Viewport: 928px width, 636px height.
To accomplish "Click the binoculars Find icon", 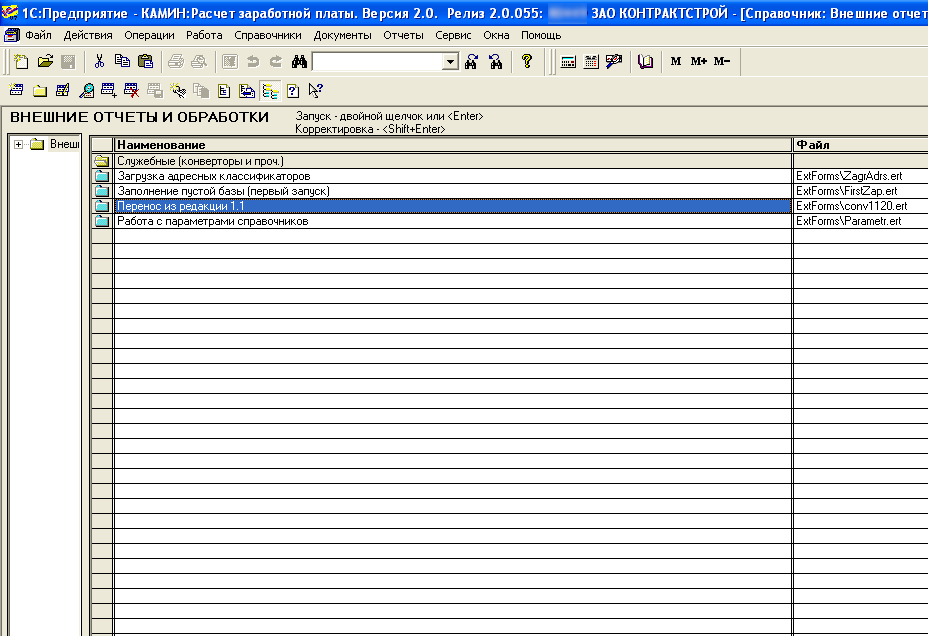I will [x=299, y=62].
